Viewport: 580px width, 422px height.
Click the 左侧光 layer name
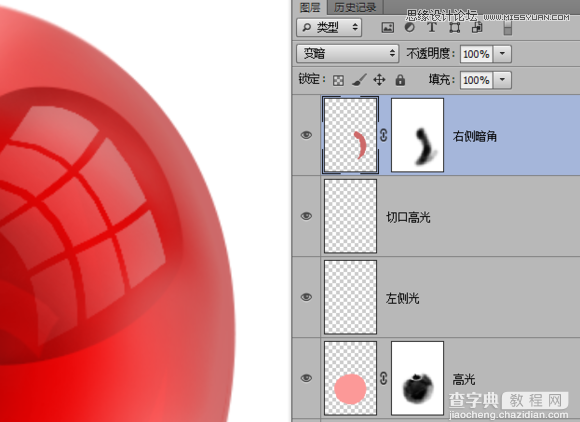point(402,298)
